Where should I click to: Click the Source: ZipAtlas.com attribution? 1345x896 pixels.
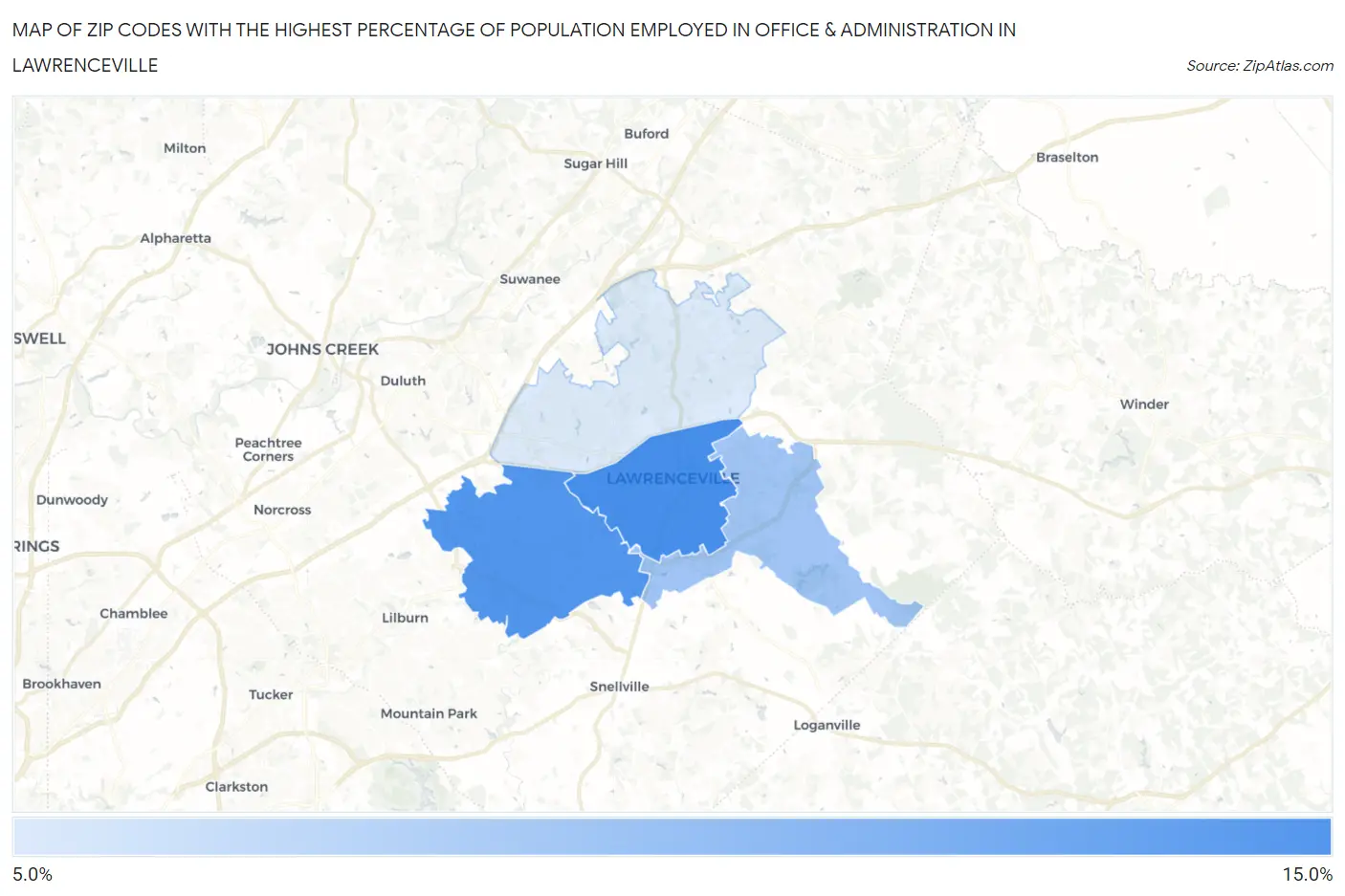[1260, 66]
